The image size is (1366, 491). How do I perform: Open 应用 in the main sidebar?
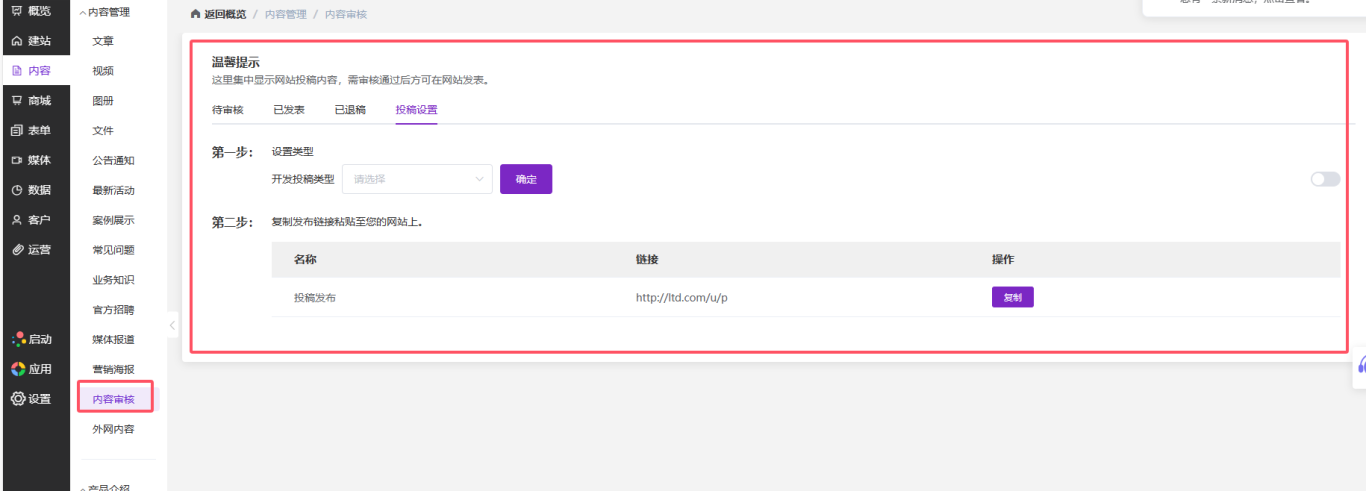click(31, 369)
